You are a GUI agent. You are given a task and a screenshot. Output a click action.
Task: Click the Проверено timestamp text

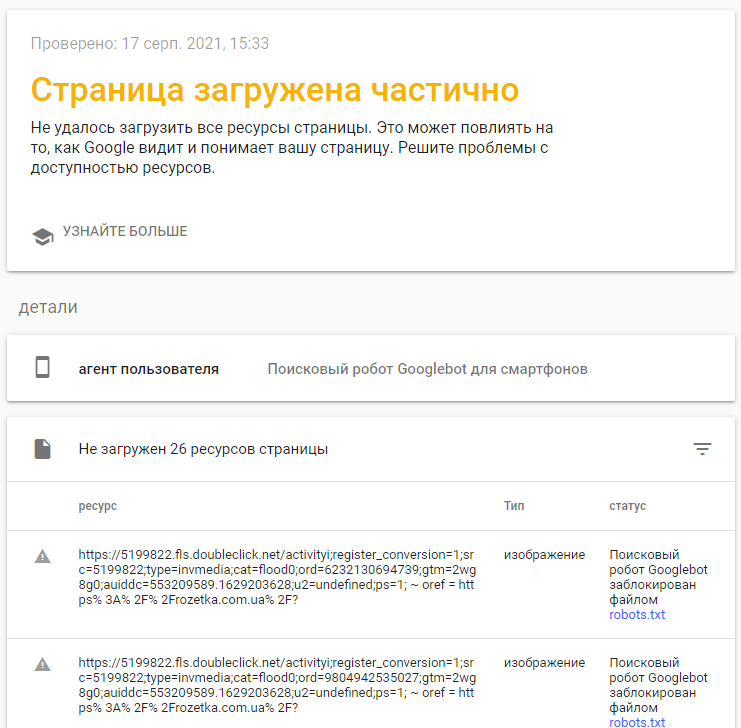pyautogui.click(x=150, y=44)
